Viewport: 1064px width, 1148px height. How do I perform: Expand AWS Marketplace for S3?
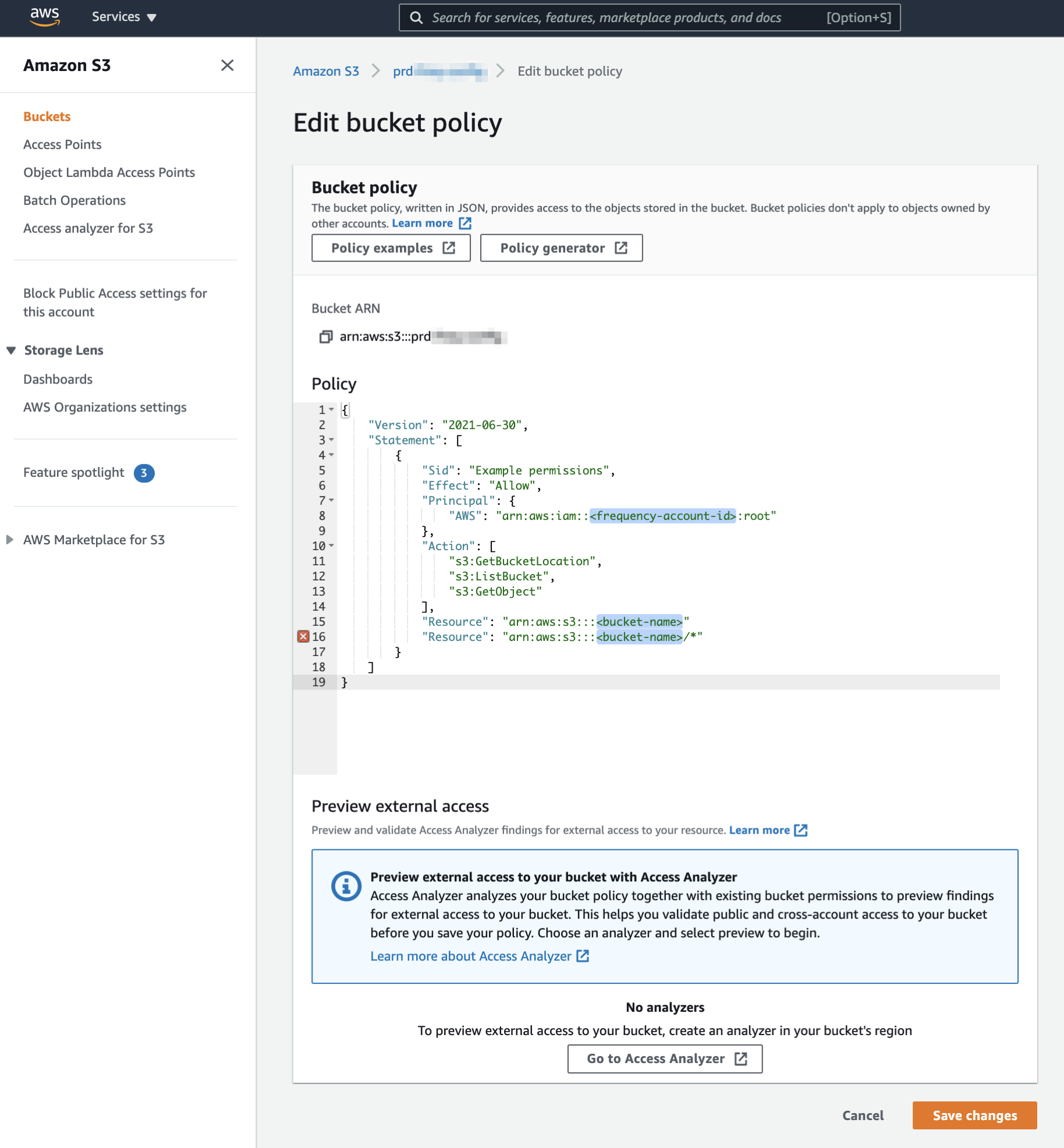point(10,540)
